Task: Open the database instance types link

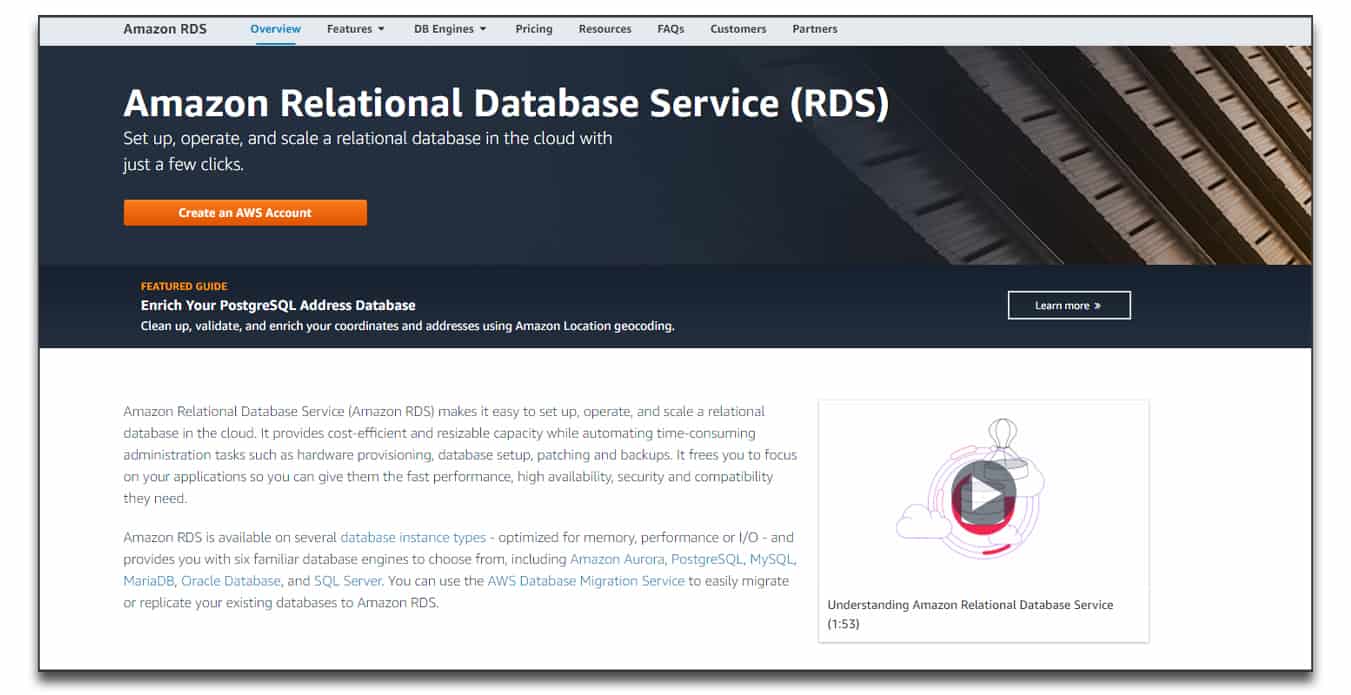Action: [x=413, y=537]
